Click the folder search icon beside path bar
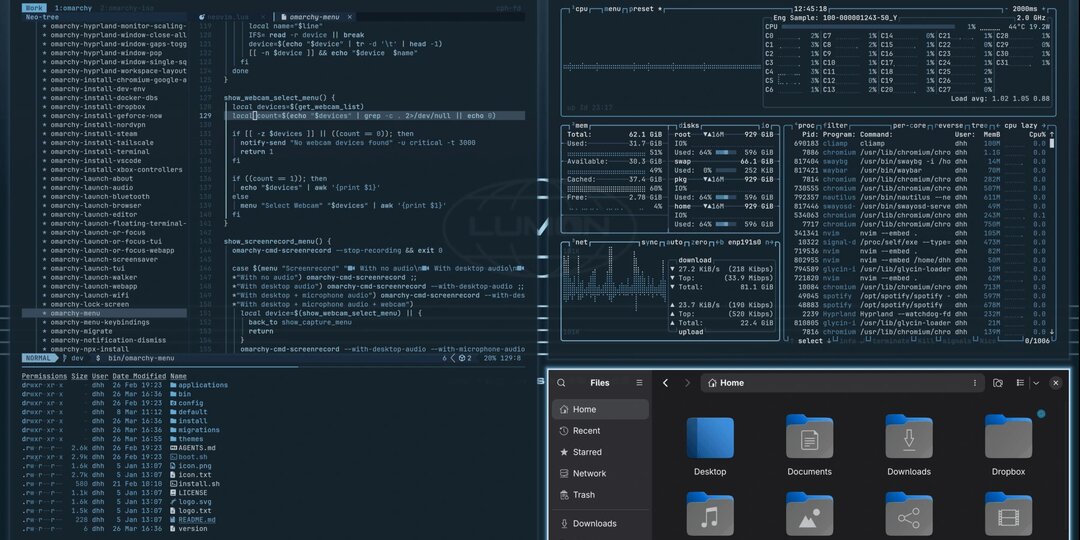This screenshot has height=540, width=1080. tap(997, 383)
